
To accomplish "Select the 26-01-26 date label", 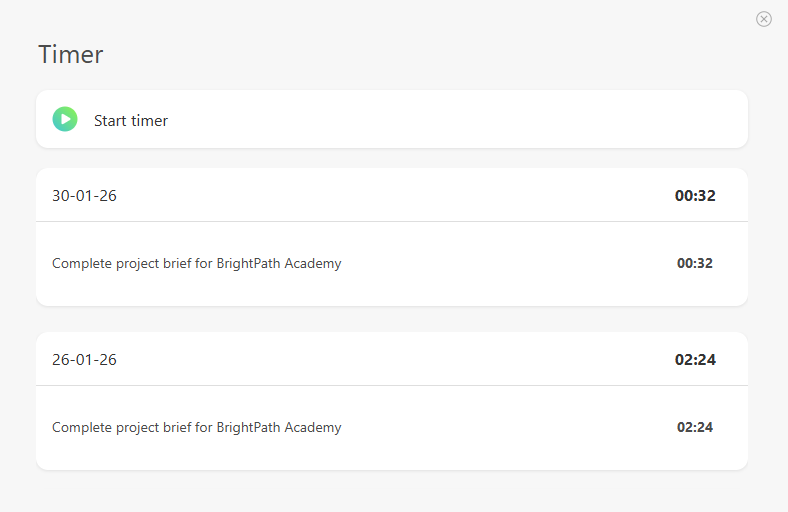I will coord(84,360).
